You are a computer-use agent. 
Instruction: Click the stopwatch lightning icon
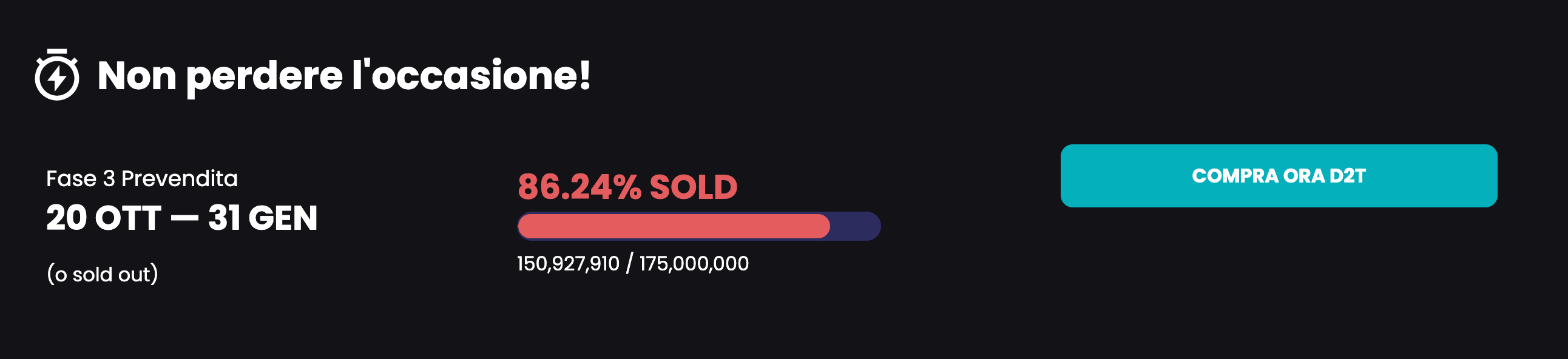click(56, 75)
